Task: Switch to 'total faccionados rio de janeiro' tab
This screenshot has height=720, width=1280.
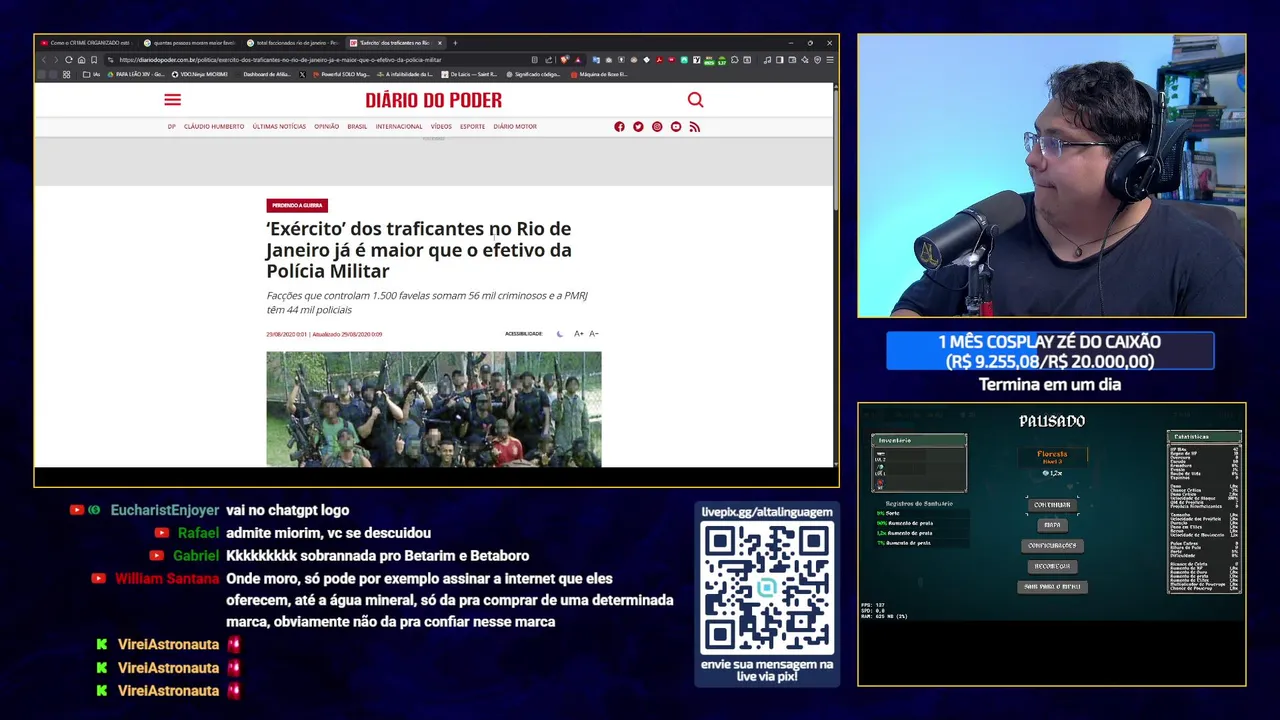Action: click(292, 43)
